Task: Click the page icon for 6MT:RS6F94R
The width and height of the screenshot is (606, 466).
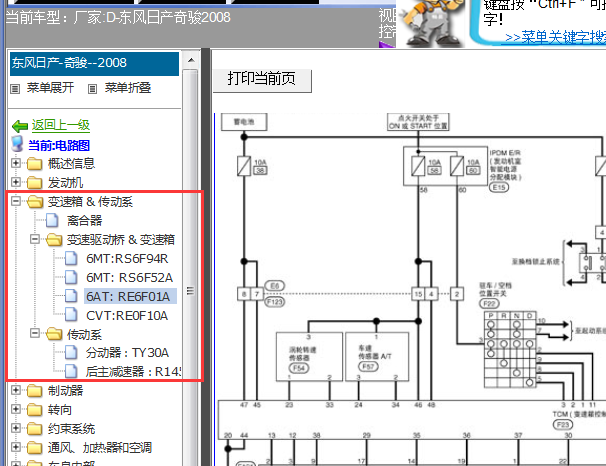Action: point(71,258)
